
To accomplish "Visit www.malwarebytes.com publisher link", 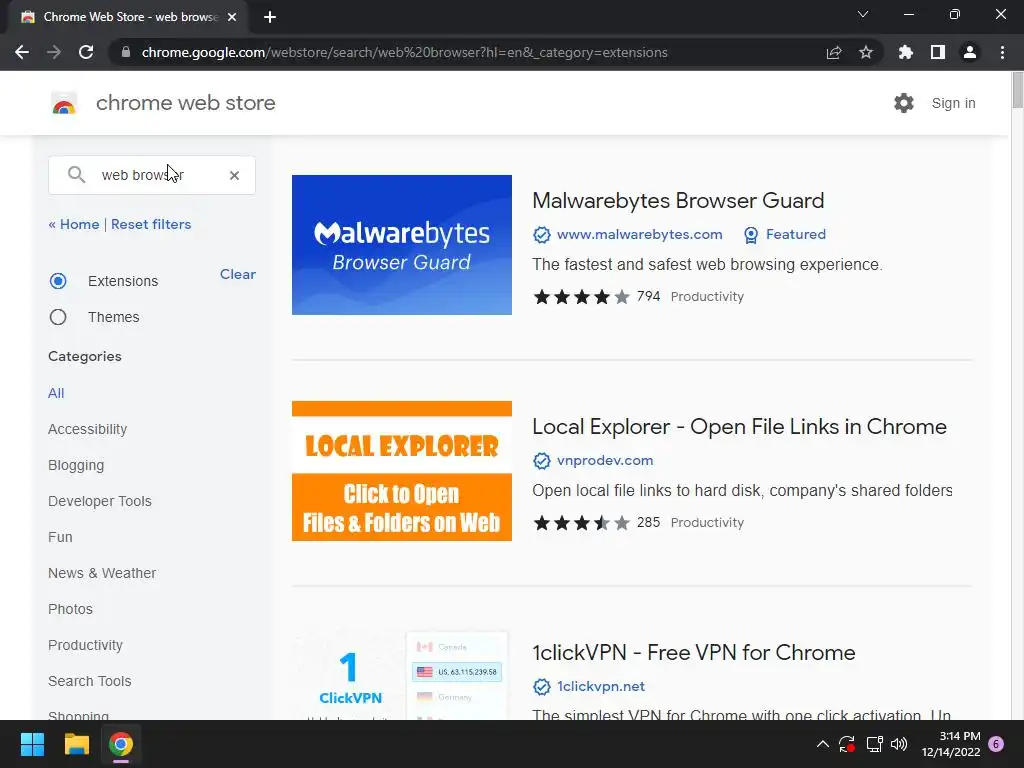I will pyautogui.click(x=639, y=234).
